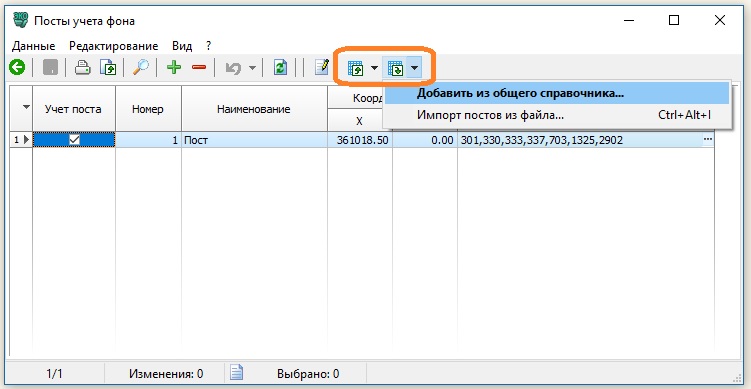Image resolution: width=751 pixels, height=389 pixels.
Task: Delete row with red minus icon
Action: 199,68
